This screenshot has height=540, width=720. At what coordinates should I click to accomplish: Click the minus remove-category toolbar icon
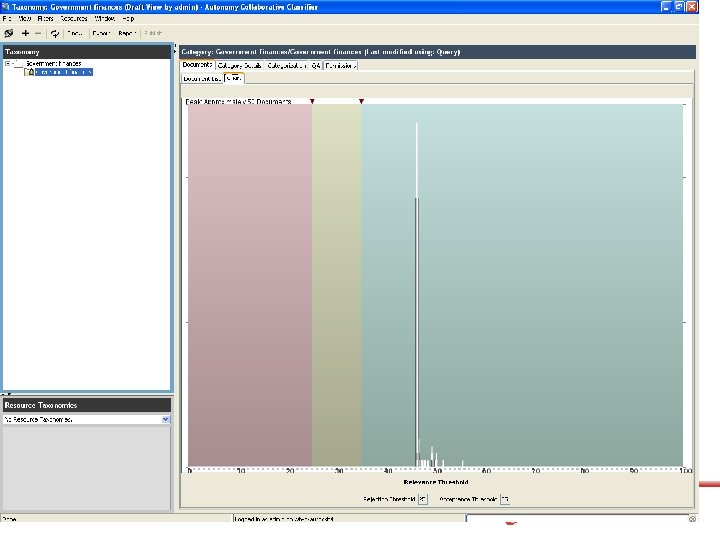point(38,33)
